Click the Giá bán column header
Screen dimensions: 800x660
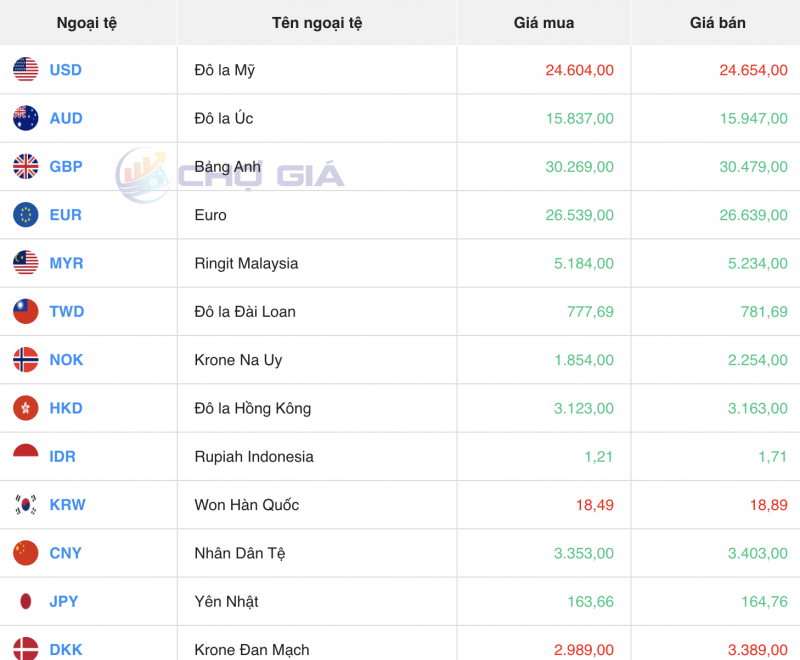717,23
